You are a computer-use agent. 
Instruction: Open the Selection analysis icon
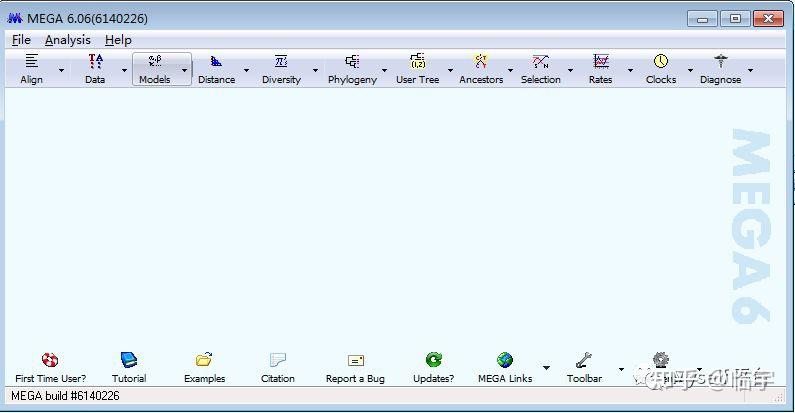(540, 61)
